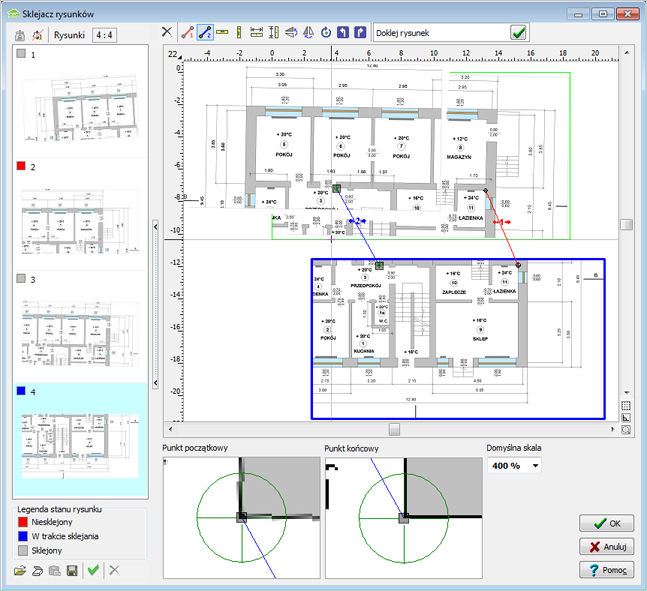Click the blue line end node in lower drawing

pyautogui.click(x=379, y=265)
